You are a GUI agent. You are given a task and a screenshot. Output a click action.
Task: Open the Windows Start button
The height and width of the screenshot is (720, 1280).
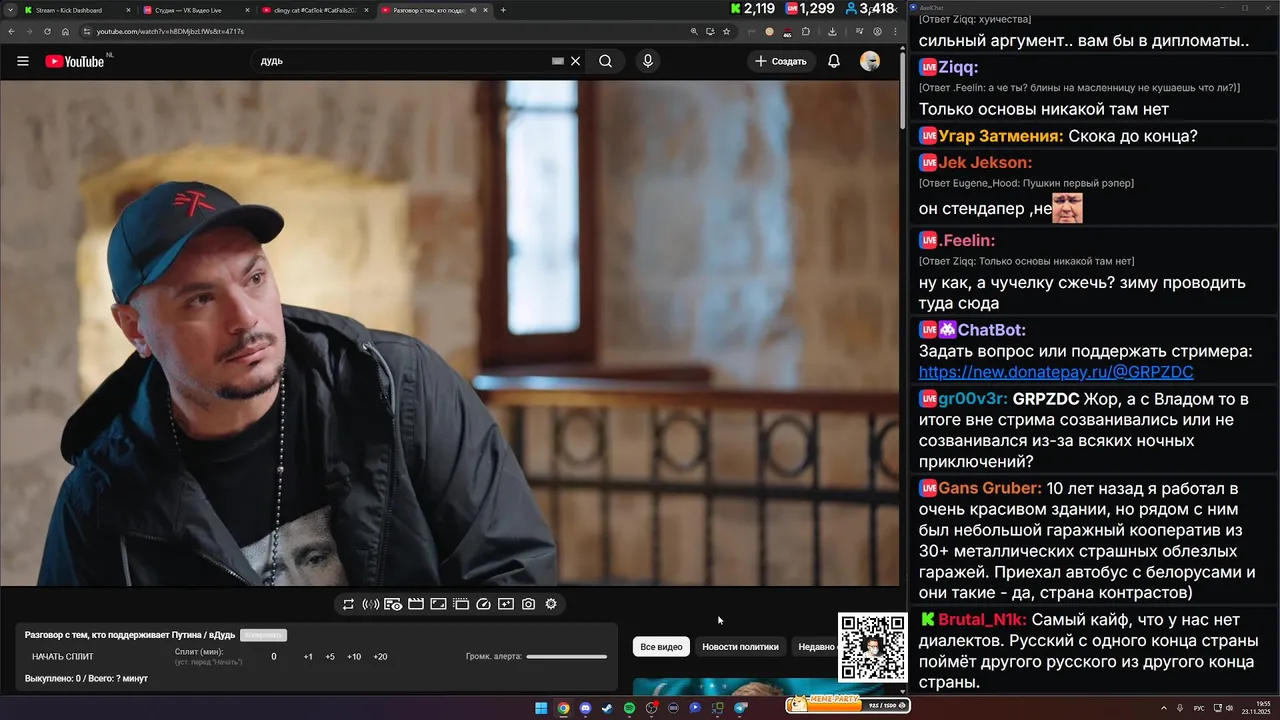click(x=541, y=708)
